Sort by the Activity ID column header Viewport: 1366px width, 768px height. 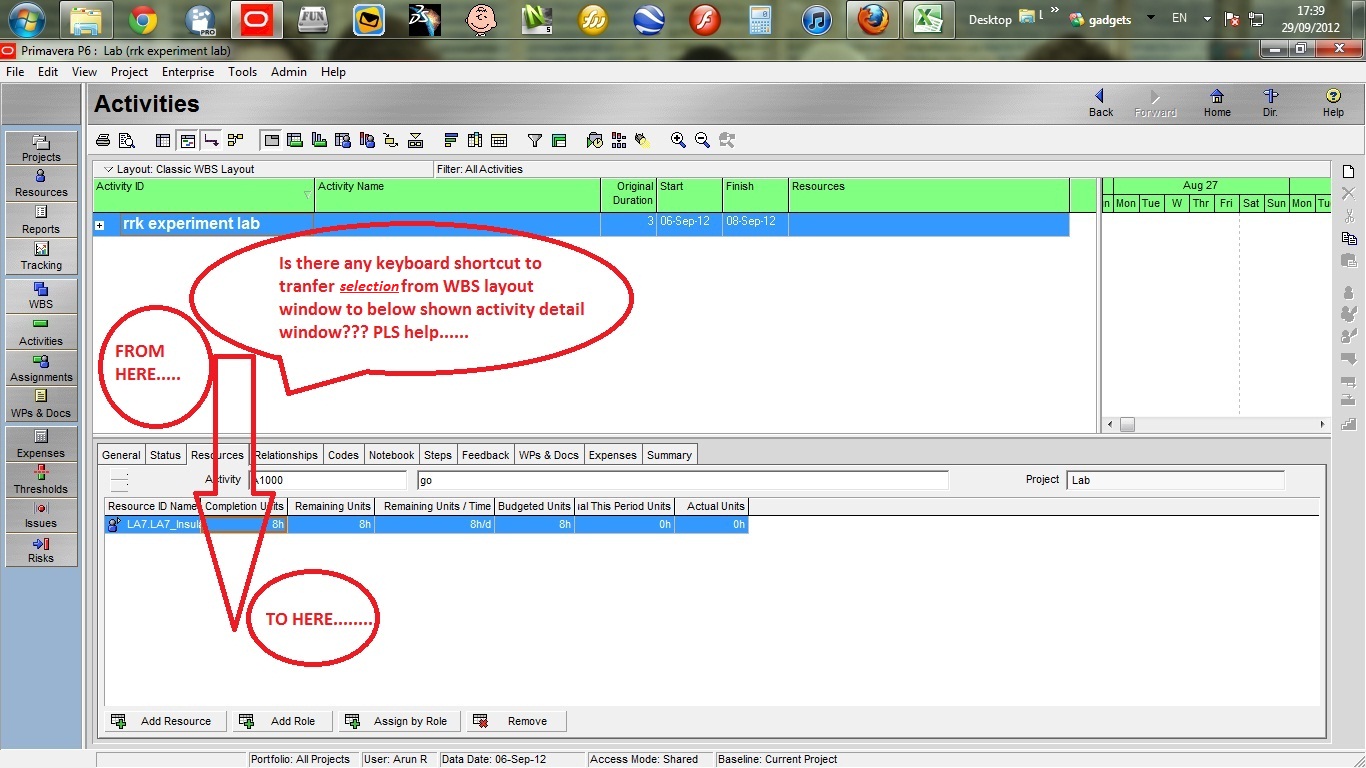coord(204,194)
